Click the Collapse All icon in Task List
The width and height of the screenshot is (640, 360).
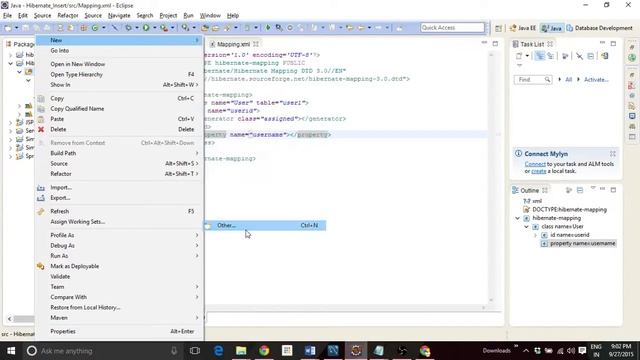pos(591,56)
